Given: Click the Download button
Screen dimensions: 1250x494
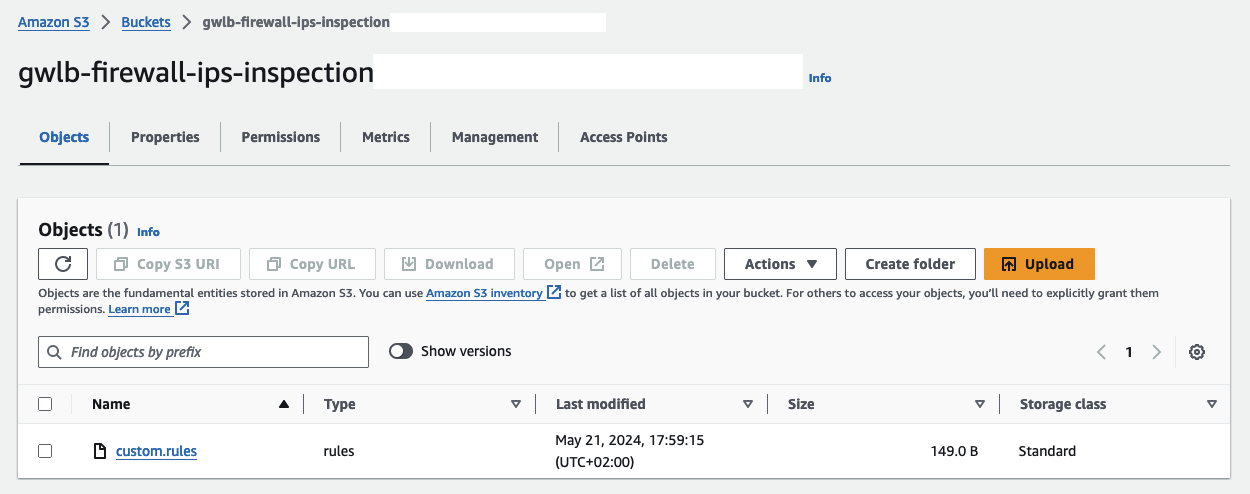Looking at the screenshot, I should [x=449, y=264].
